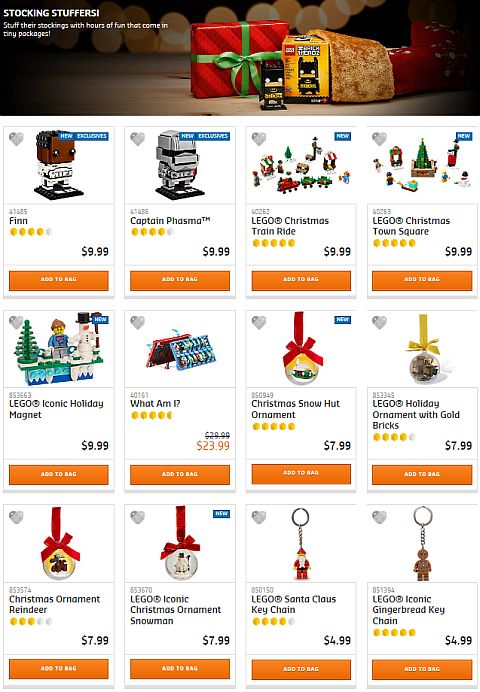Click wishlist heart on Snowman ornament
This screenshot has height=692, width=480.
(137, 517)
